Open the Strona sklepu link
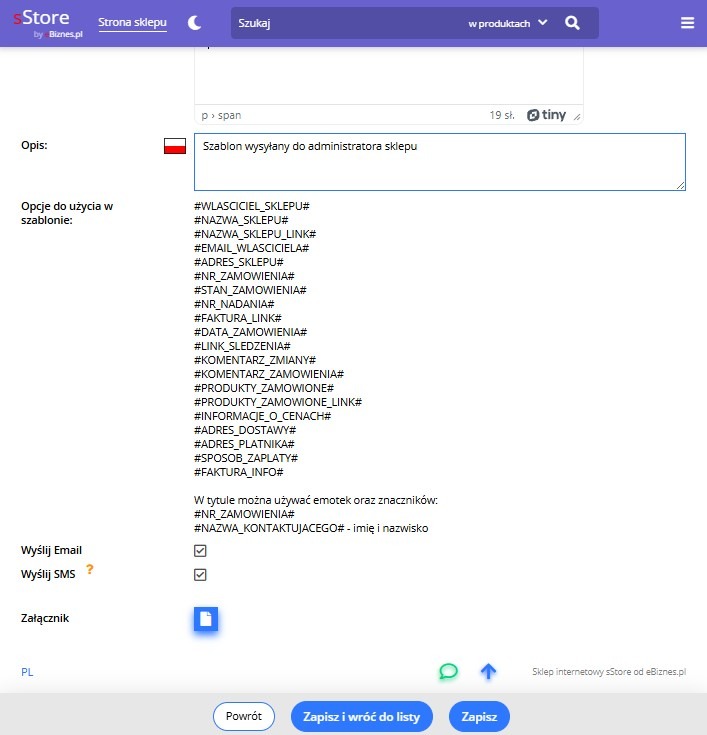The height and width of the screenshot is (735, 707). (133, 23)
